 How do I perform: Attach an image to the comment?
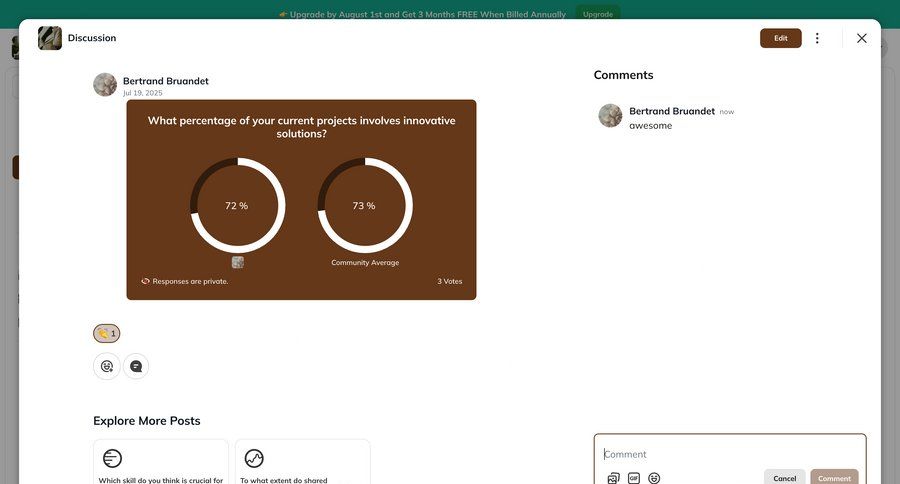point(613,478)
